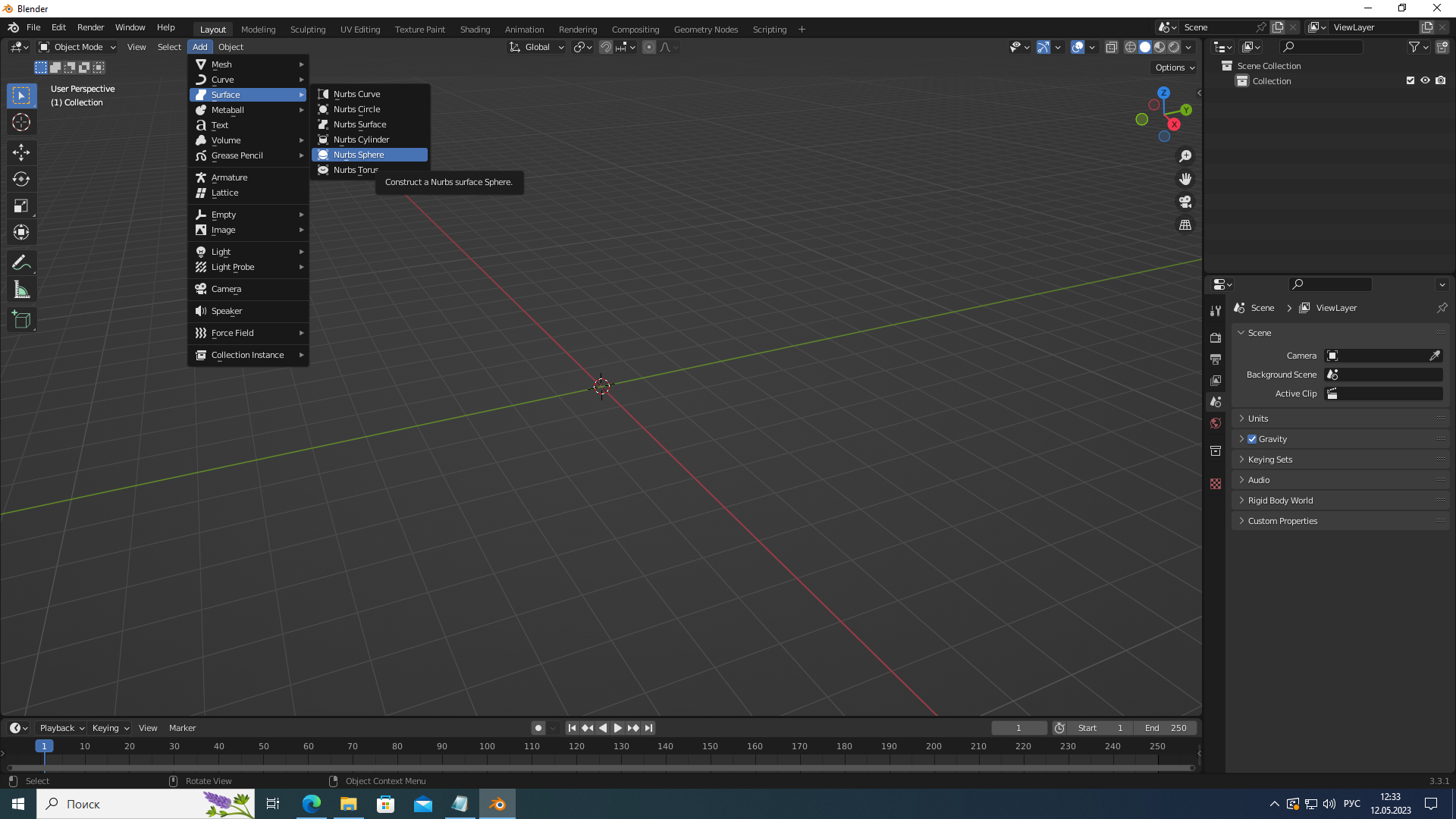
Task: Switch to rendered viewport shading
Action: pos(1174,47)
